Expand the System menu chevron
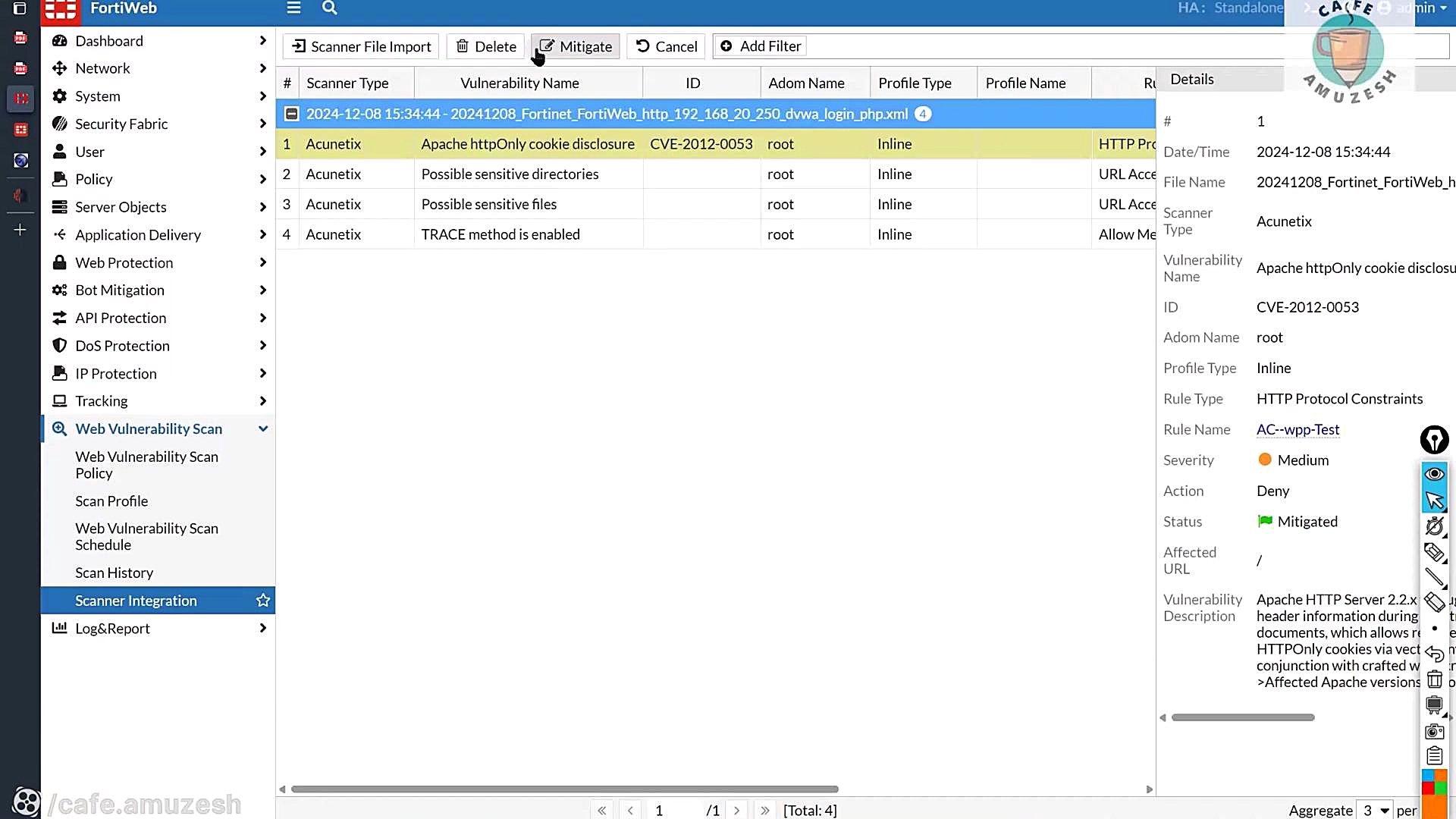Image resolution: width=1456 pixels, height=819 pixels. [262, 96]
